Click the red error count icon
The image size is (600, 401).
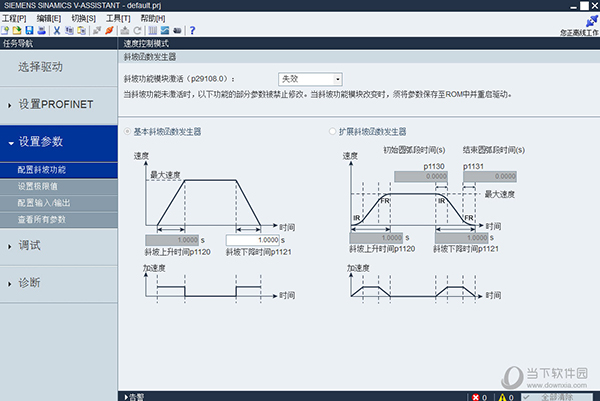pyautogui.click(x=476, y=397)
